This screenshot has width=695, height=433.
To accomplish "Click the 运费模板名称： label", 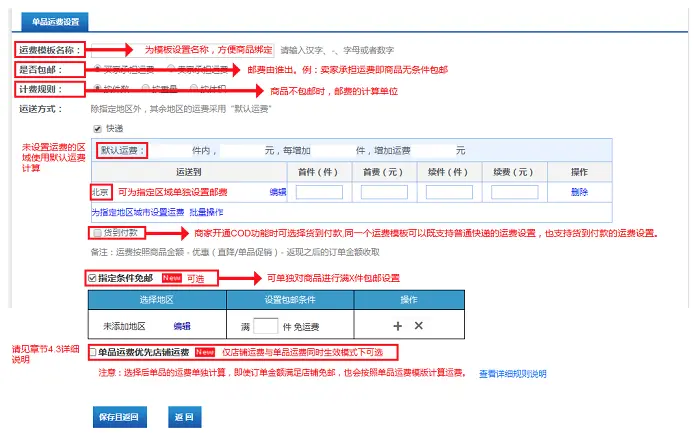I will [50, 50].
